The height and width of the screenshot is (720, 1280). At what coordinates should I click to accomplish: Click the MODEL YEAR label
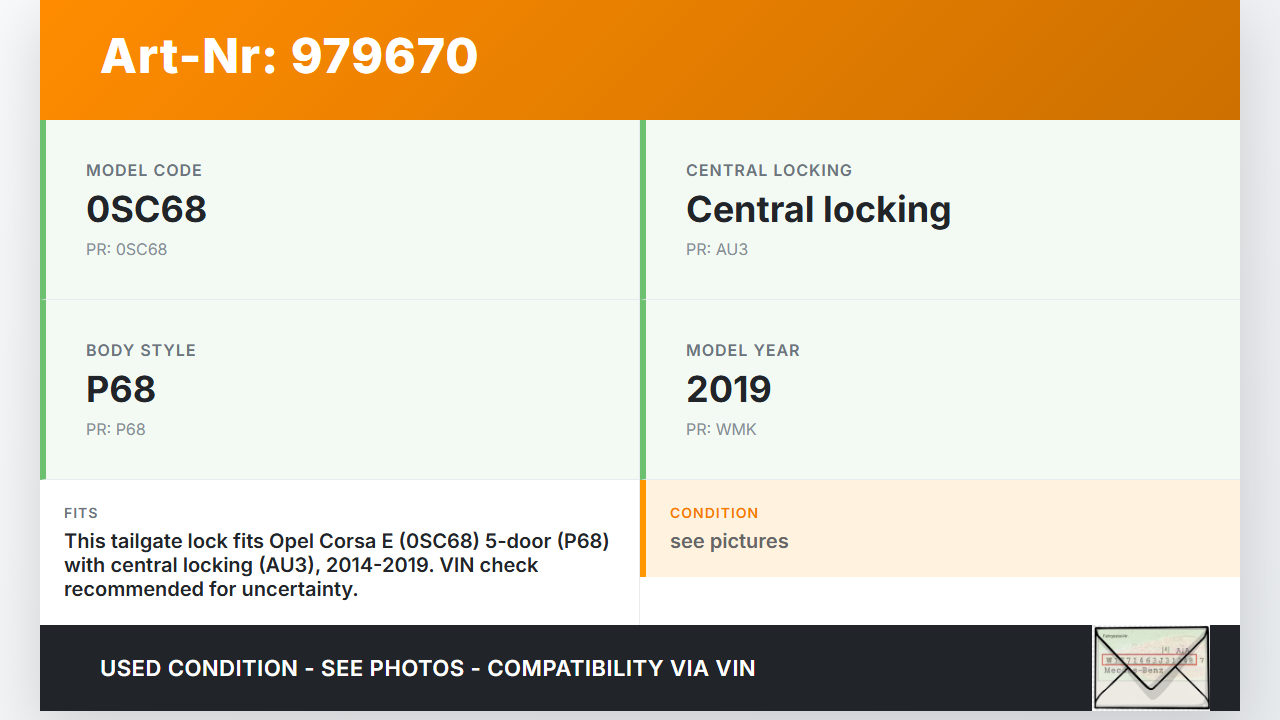click(742, 350)
